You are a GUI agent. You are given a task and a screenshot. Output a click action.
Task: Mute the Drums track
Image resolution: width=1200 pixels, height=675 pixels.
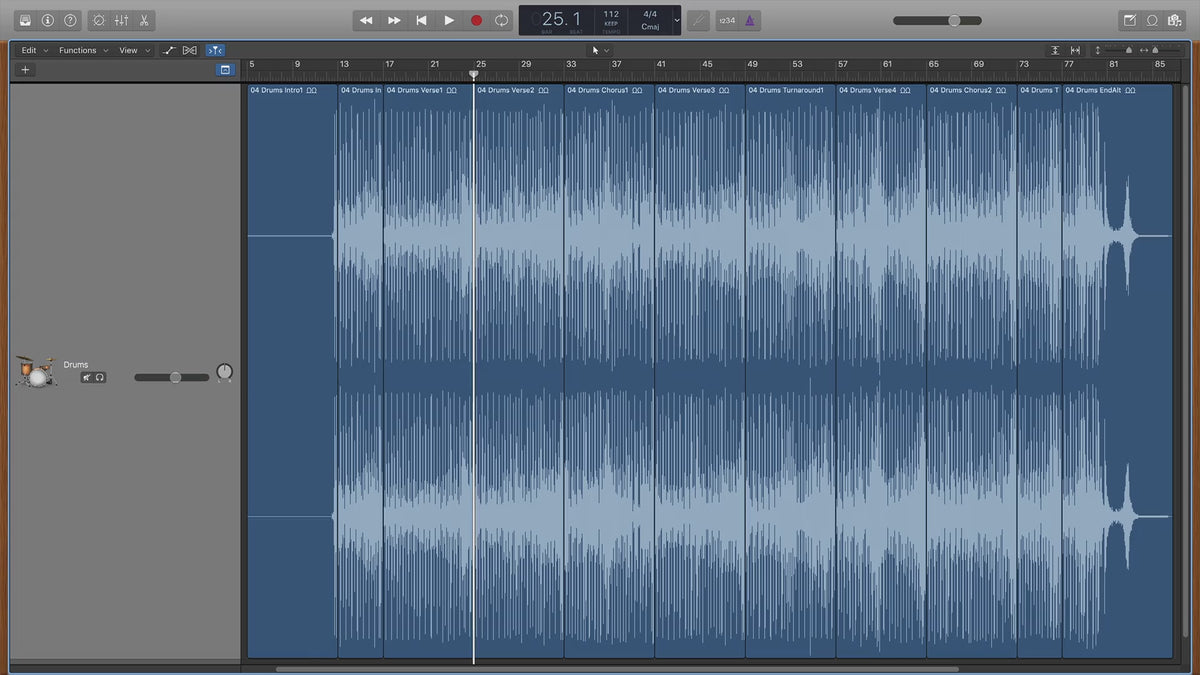coord(88,378)
